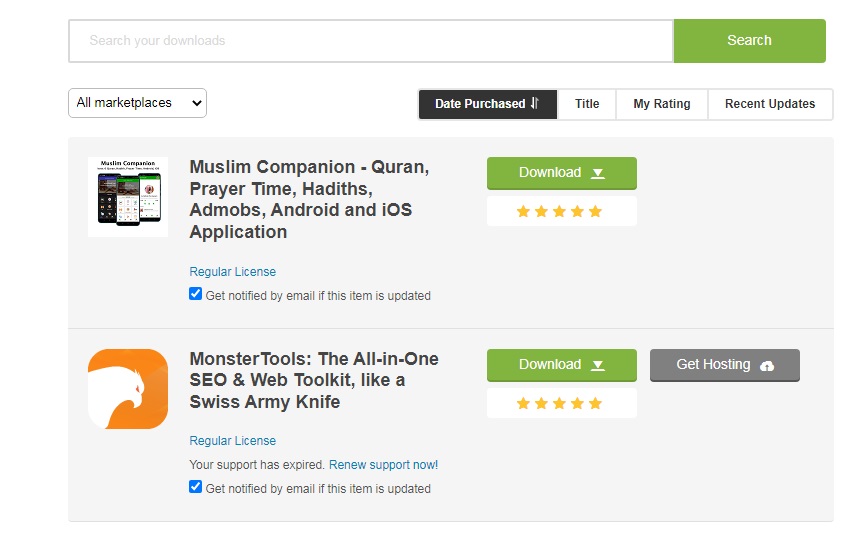Give MonsterTools a one-star rating

click(523, 403)
